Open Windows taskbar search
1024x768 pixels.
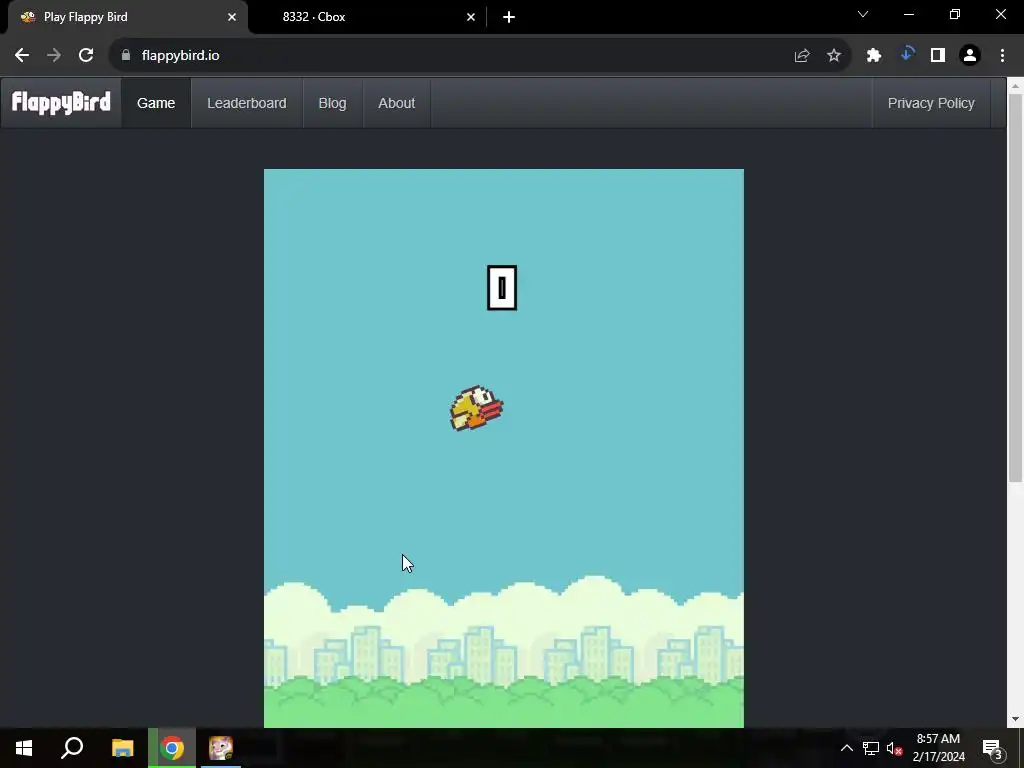pos(72,748)
